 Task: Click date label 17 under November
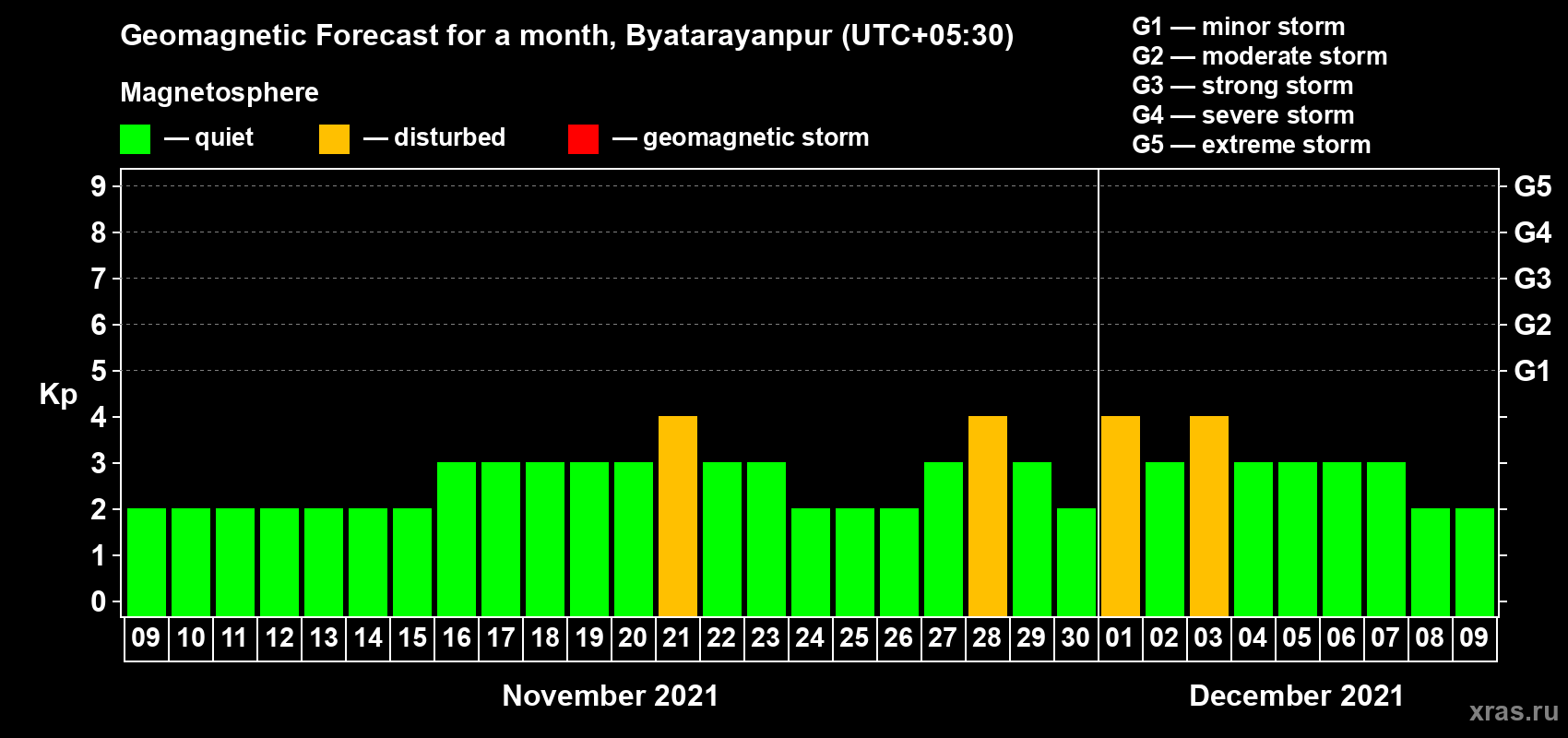tap(501, 638)
